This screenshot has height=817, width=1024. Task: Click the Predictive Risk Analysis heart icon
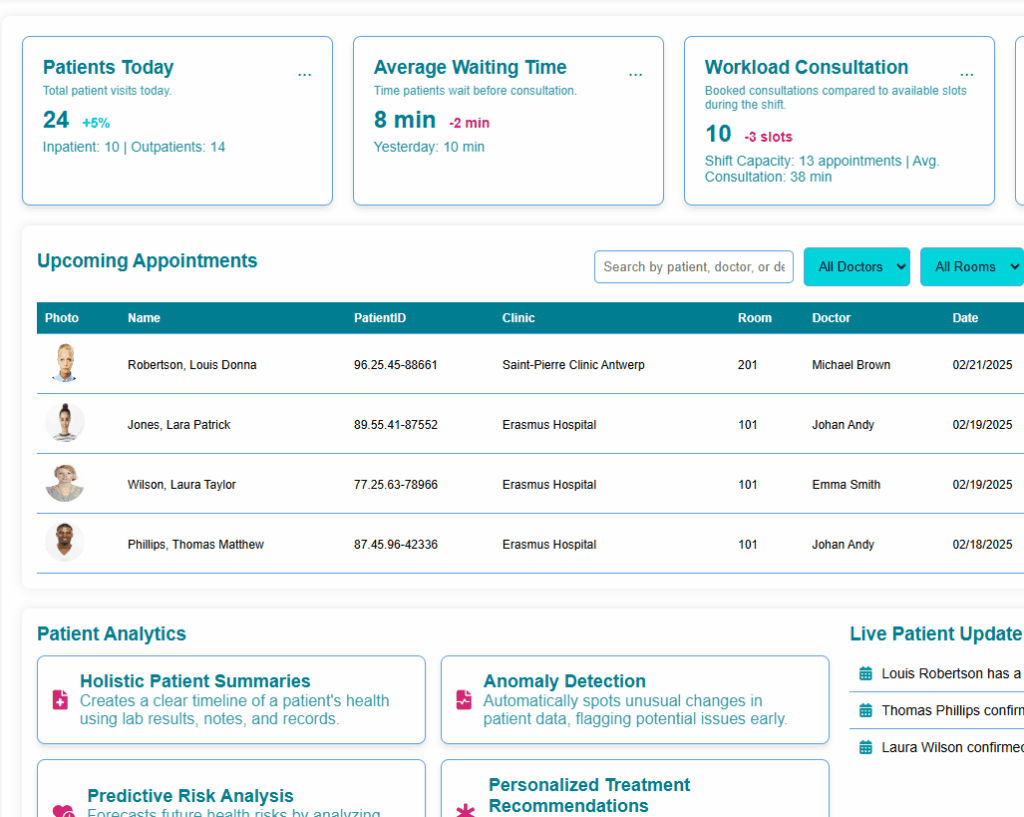pos(63,811)
